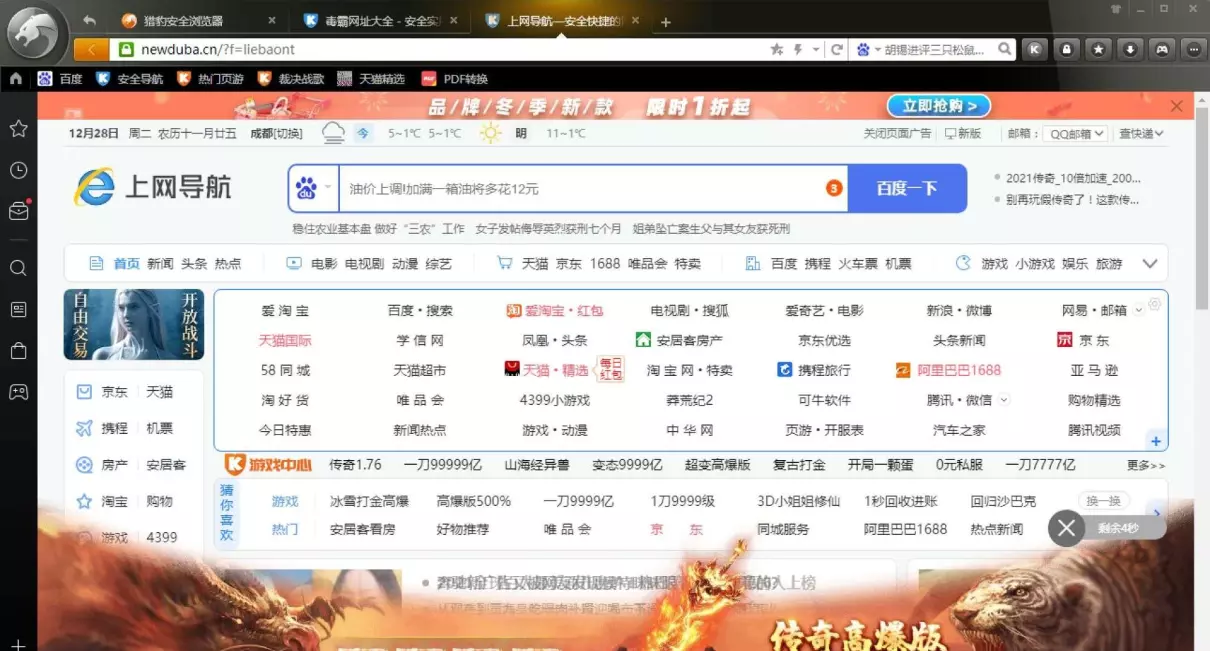Screen dimensions: 1210x651
Task: Click the 自由交易 game ad thumbnail
Action: 133,324
